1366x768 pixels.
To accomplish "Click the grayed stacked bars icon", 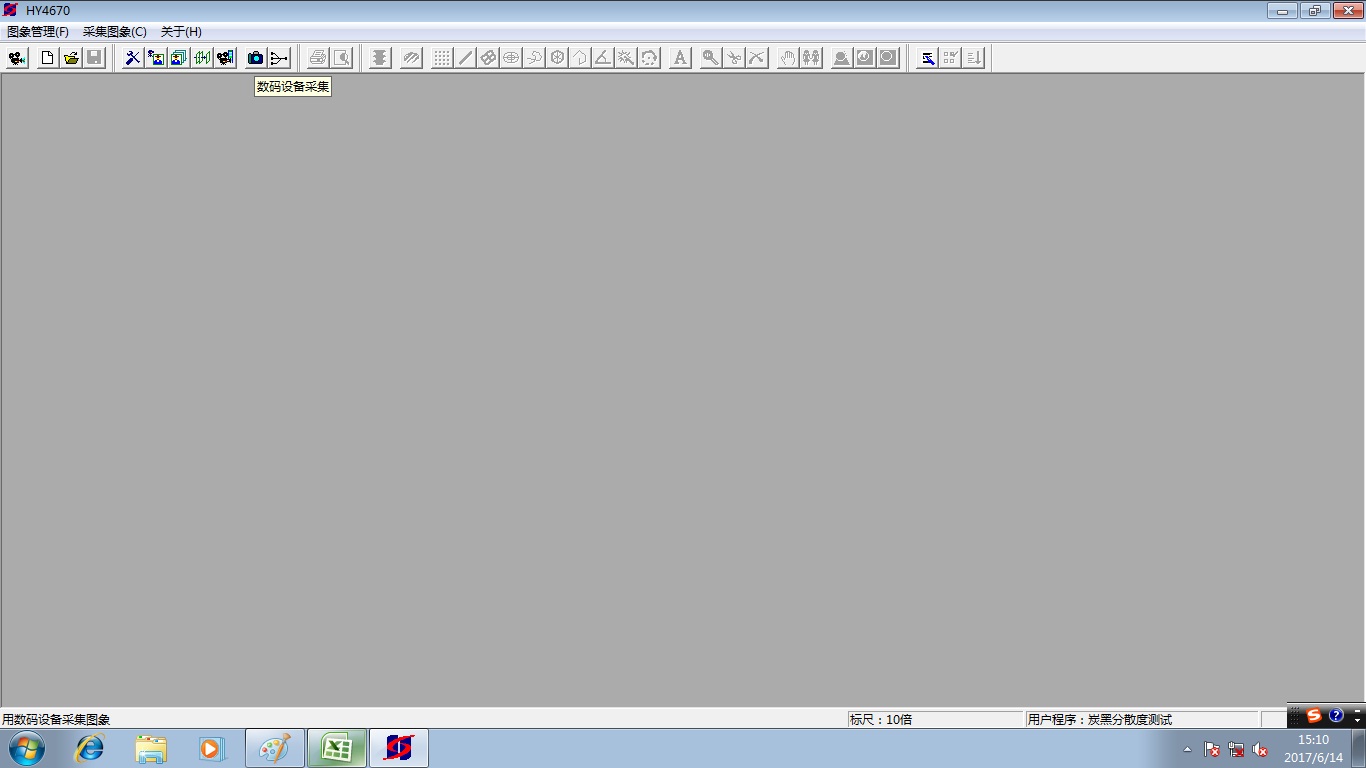I will tap(380, 58).
